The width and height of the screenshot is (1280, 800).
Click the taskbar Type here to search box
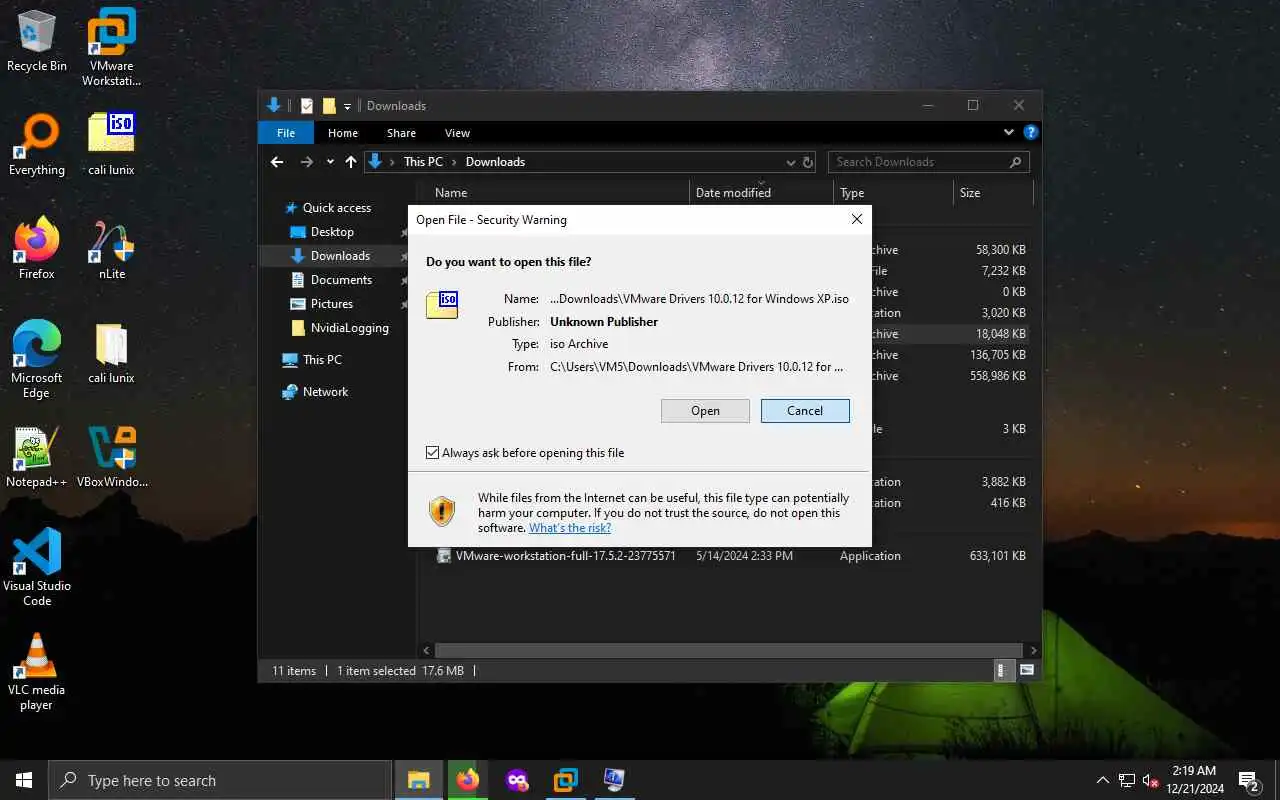(220, 780)
